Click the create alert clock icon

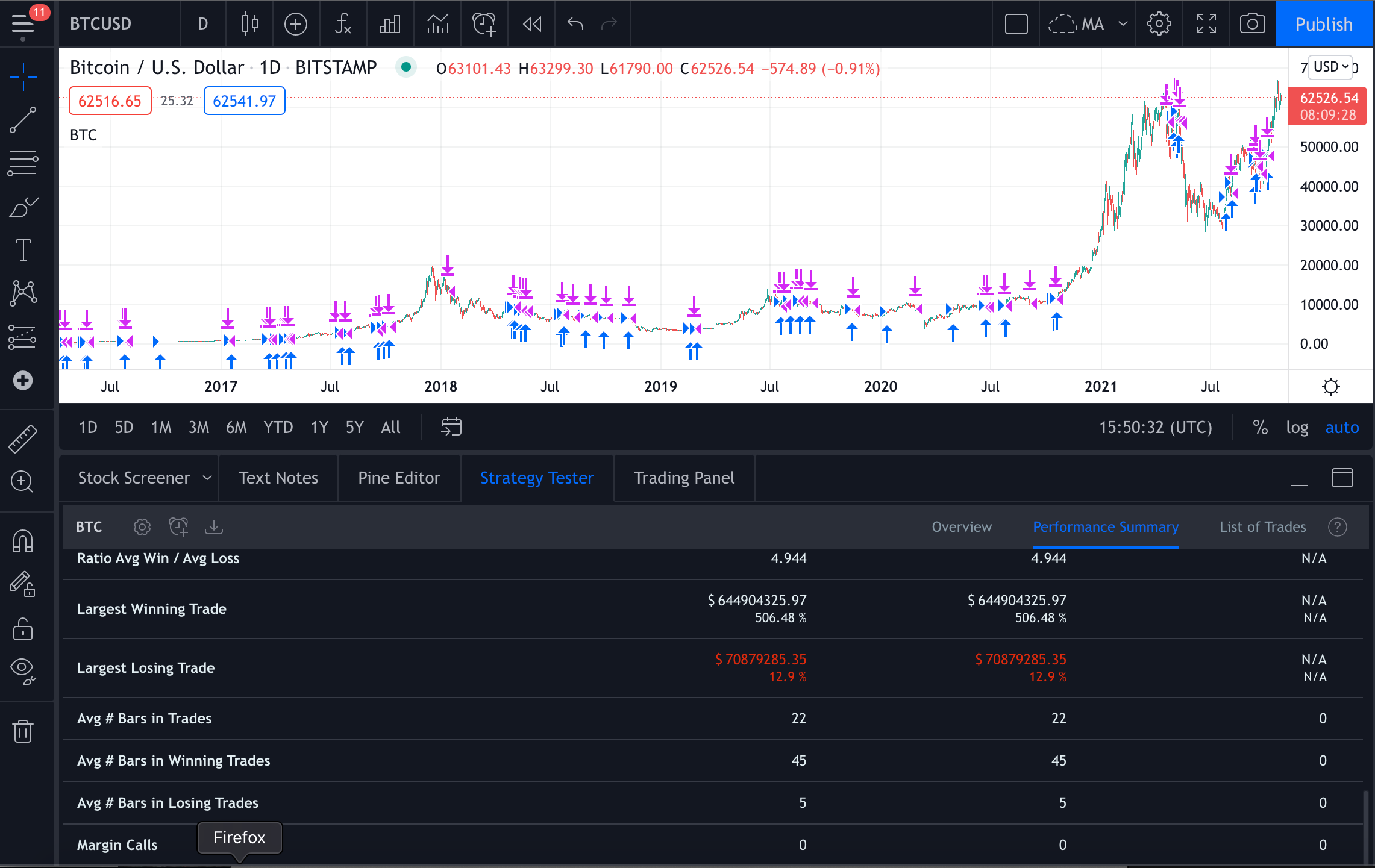(484, 24)
